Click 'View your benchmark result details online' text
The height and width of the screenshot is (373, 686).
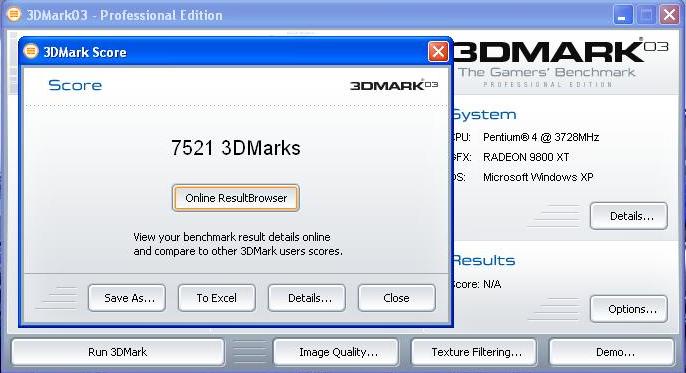point(232,237)
